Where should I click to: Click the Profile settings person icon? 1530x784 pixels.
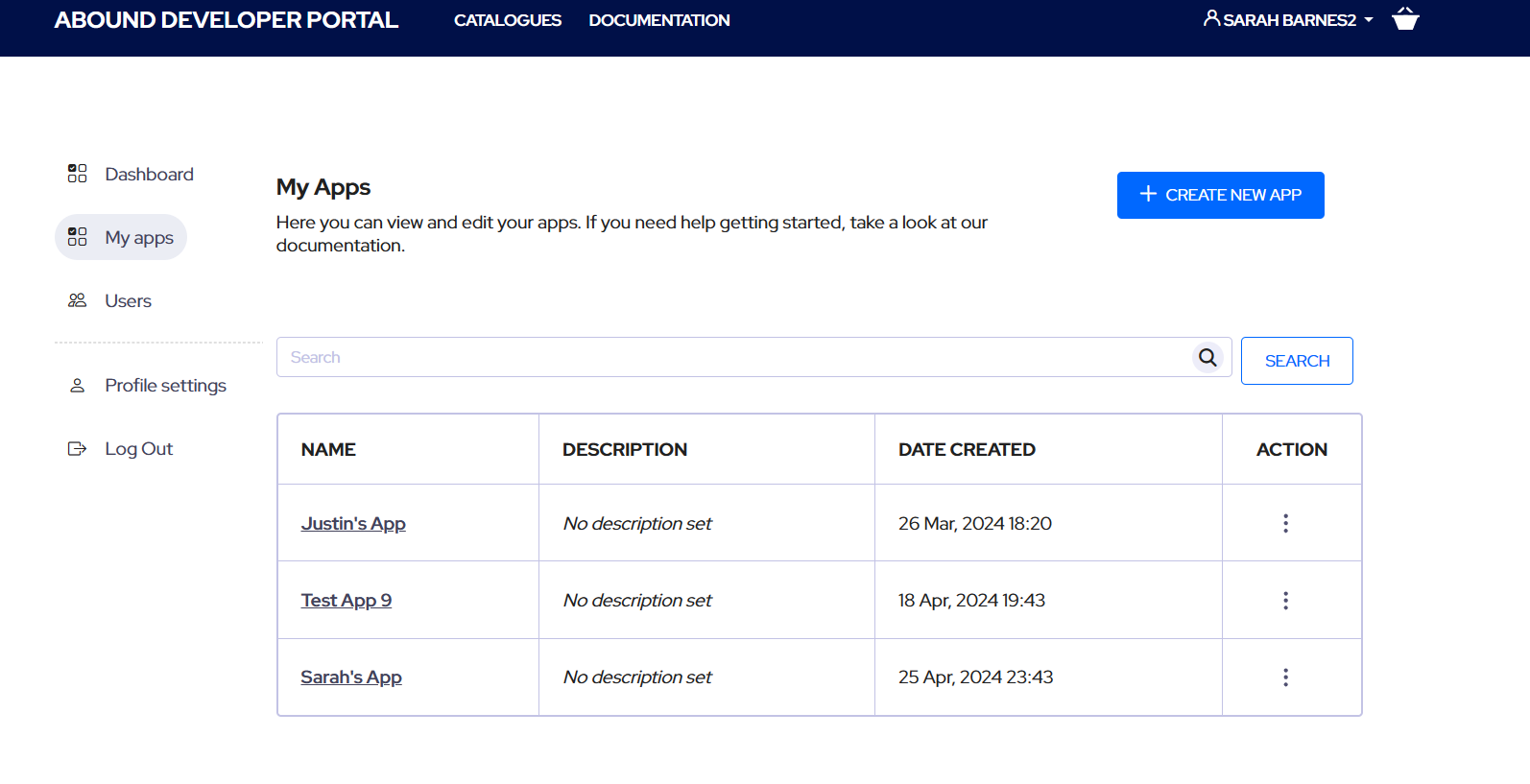point(78,386)
